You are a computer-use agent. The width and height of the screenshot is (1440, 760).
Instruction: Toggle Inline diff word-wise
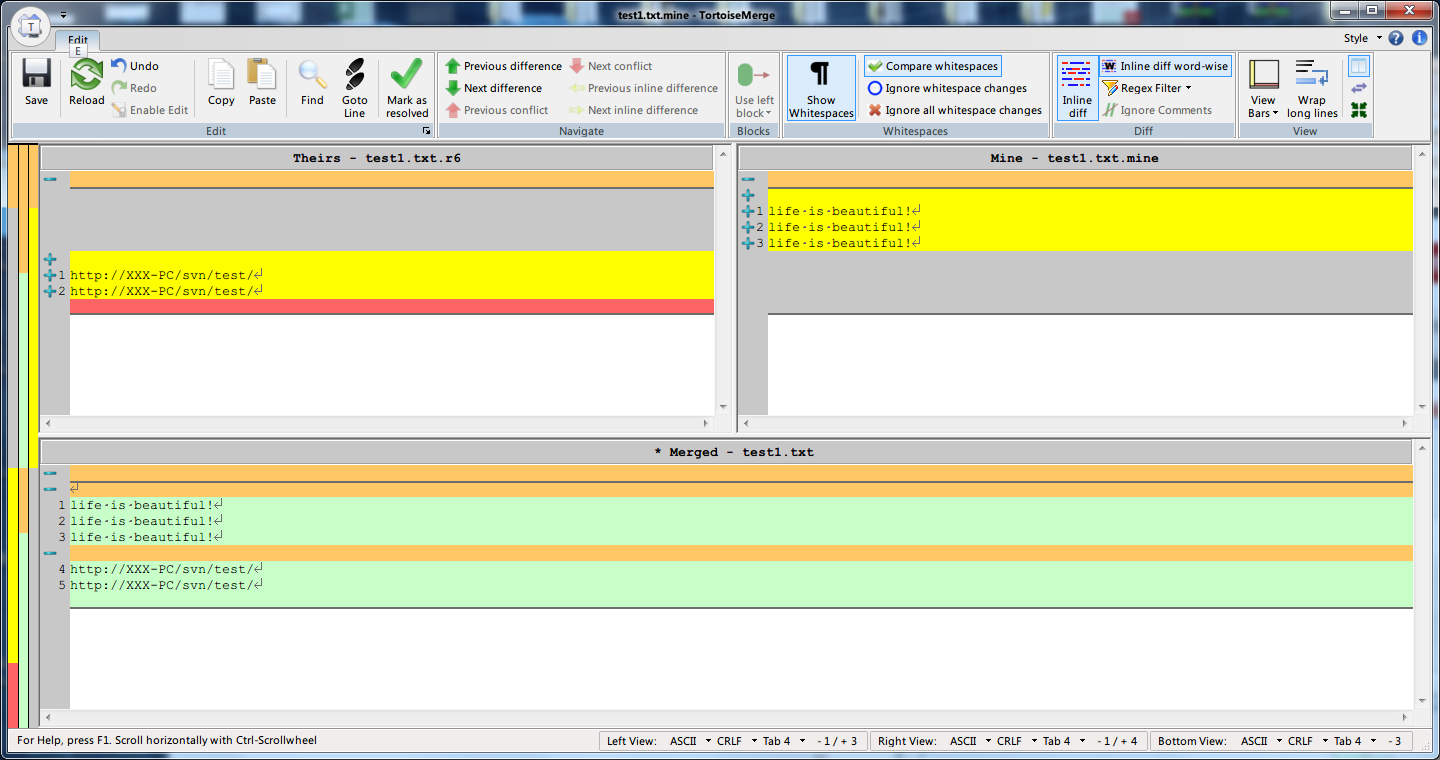pos(1165,66)
